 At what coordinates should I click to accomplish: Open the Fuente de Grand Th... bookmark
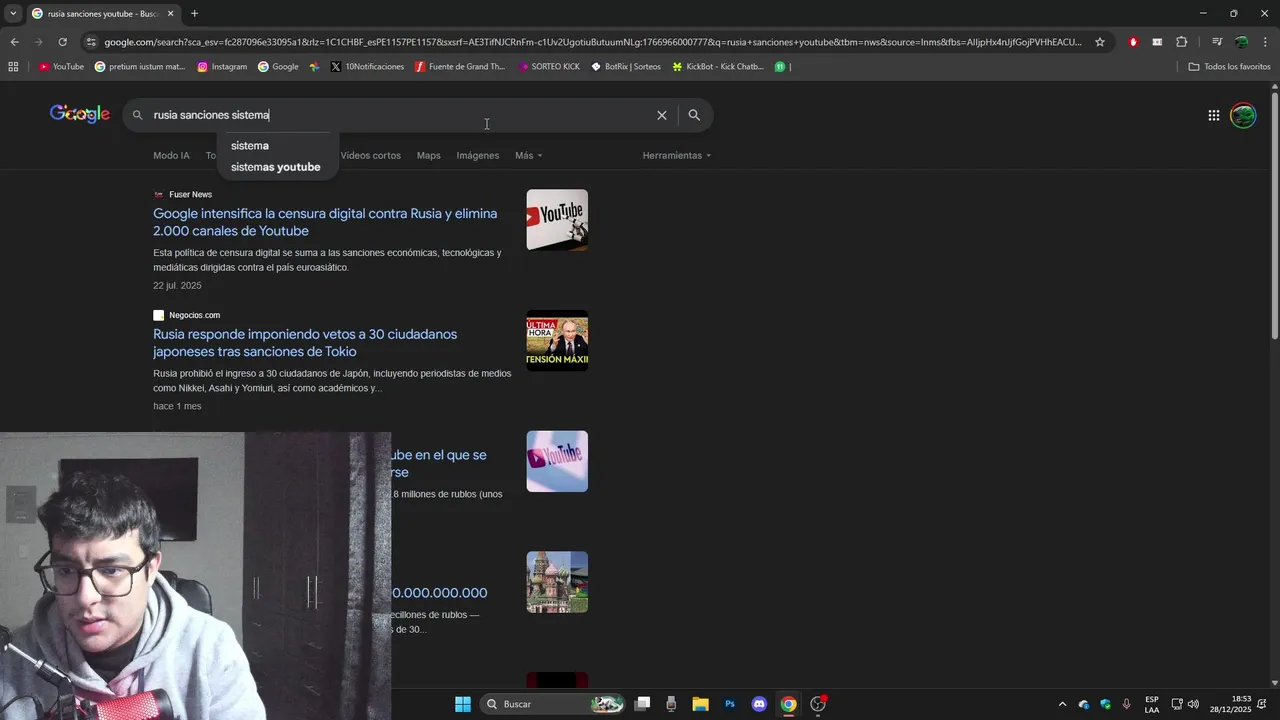click(x=460, y=67)
